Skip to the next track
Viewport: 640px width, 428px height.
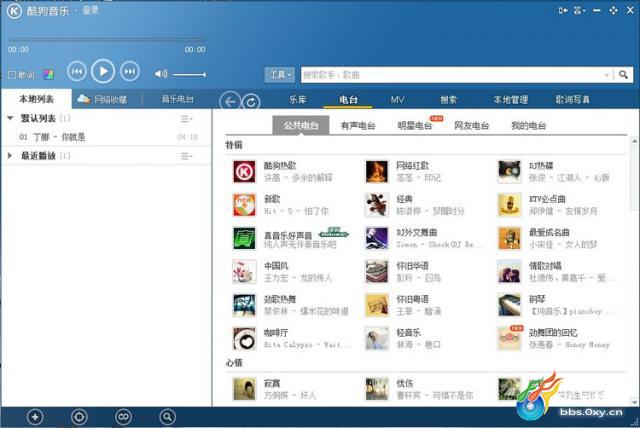point(130,72)
